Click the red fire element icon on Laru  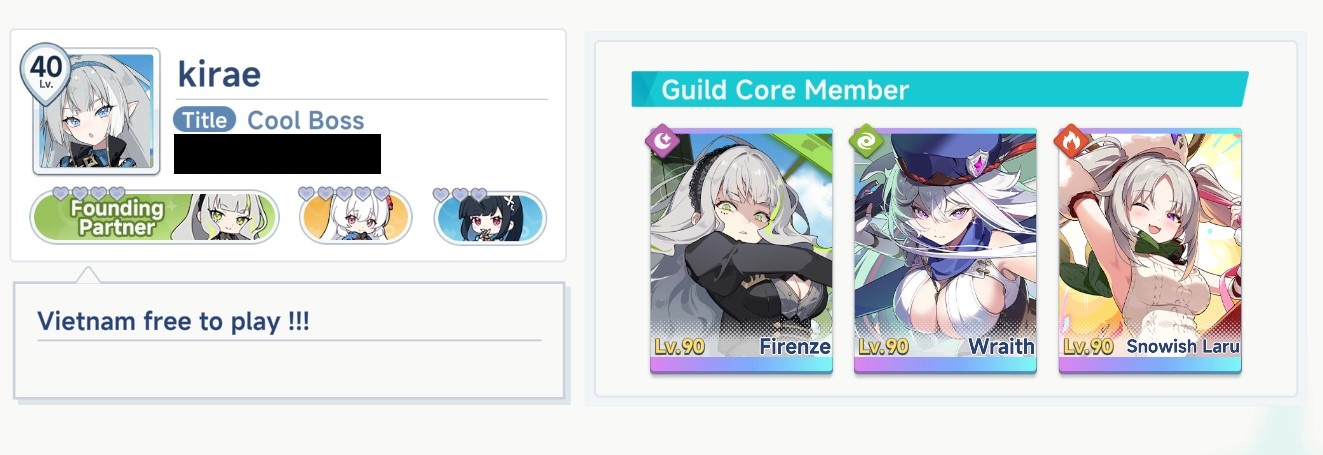1070,141
